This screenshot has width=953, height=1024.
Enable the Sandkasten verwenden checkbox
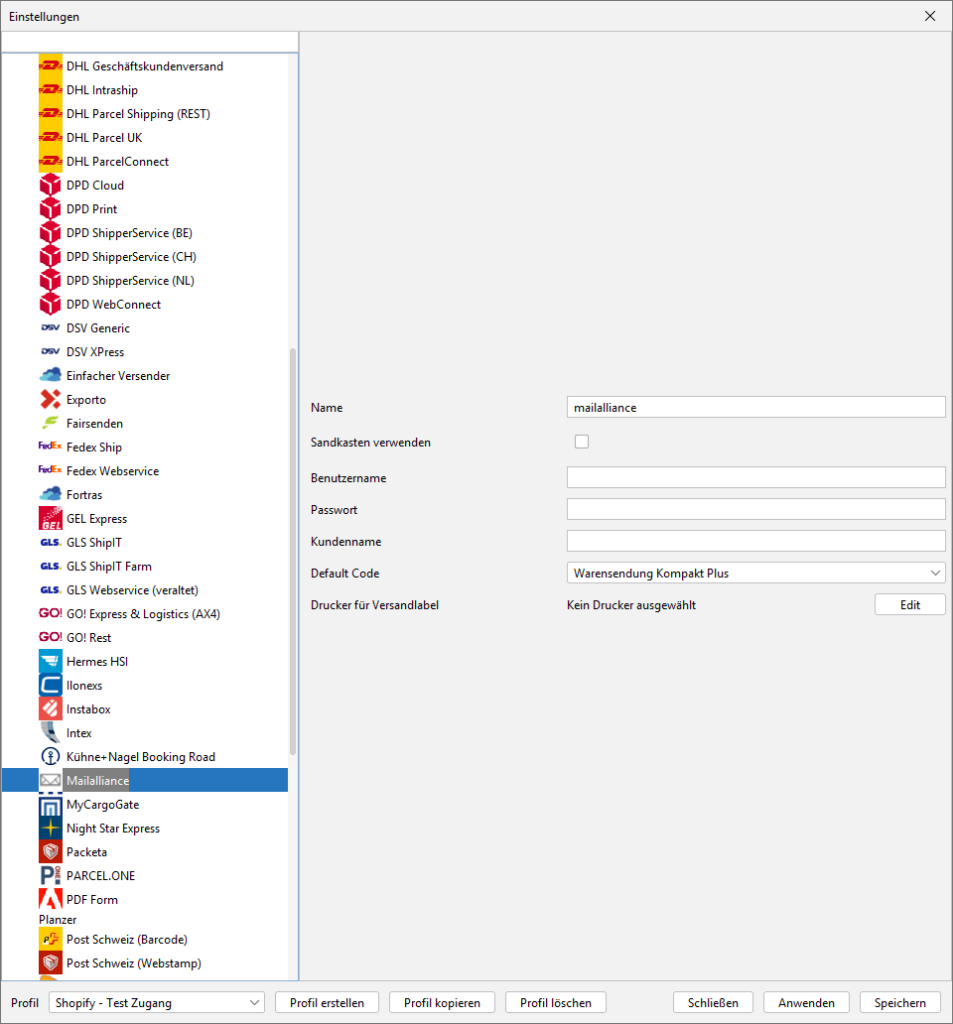[x=581, y=442]
